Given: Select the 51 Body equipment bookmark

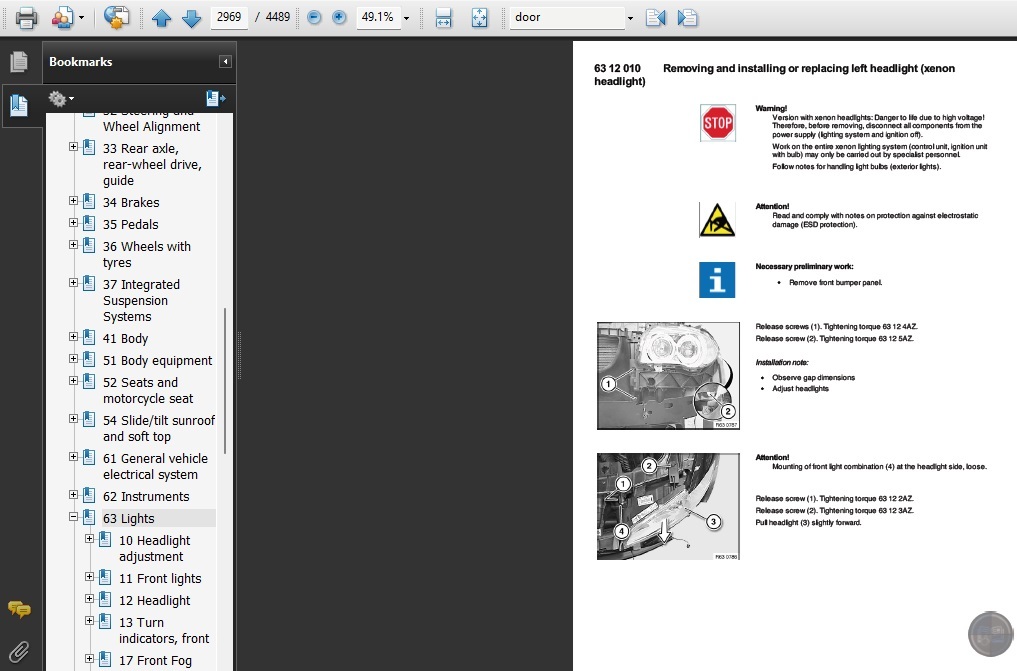Looking at the screenshot, I should [x=158, y=361].
